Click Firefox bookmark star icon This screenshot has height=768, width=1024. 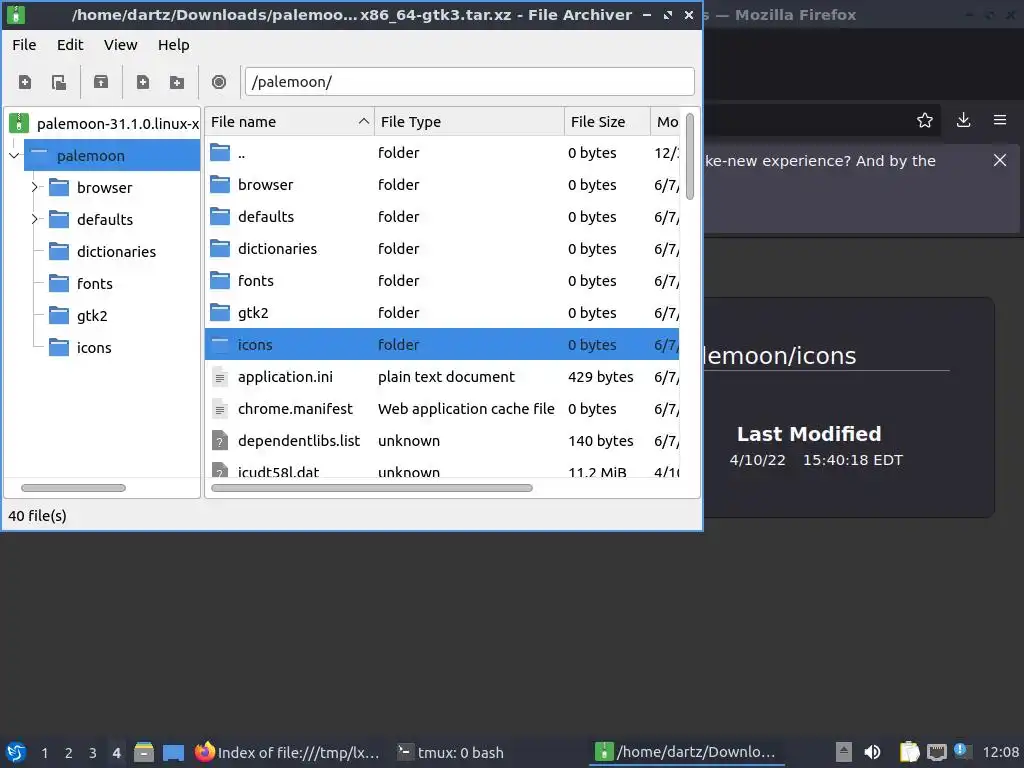pos(924,120)
